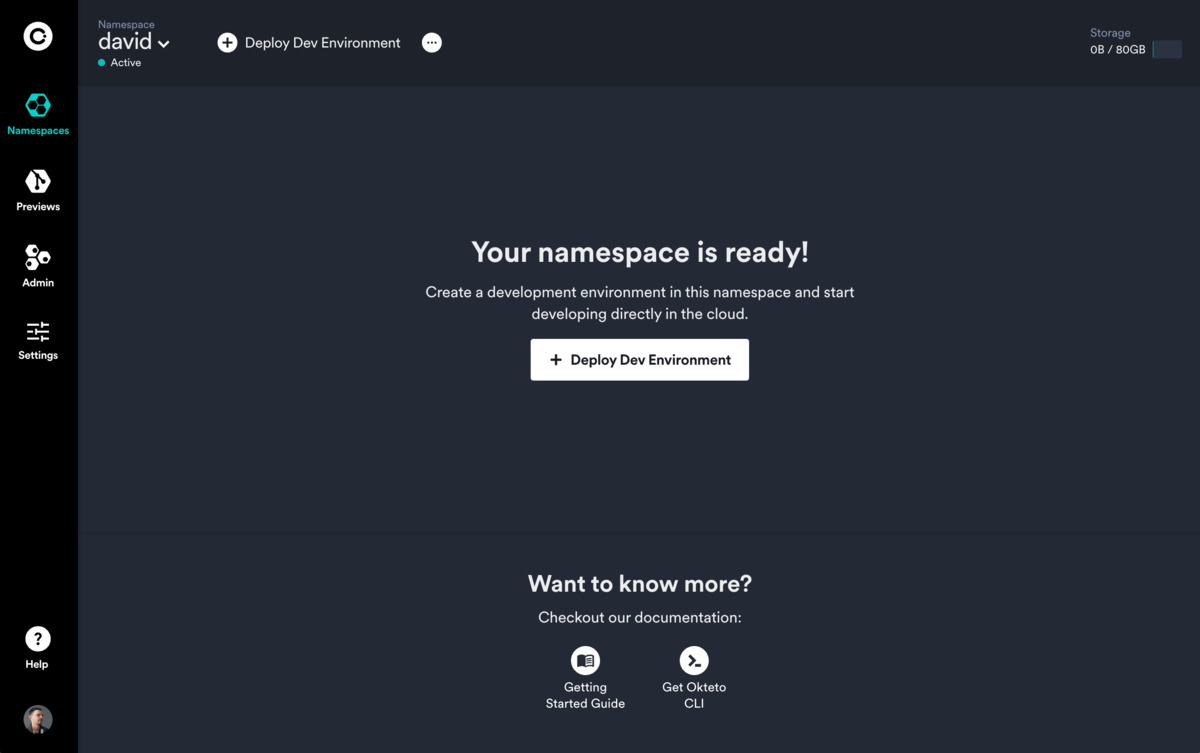The height and width of the screenshot is (753, 1200).
Task: Click the central Deploy Dev Environment button
Action: coord(639,359)
